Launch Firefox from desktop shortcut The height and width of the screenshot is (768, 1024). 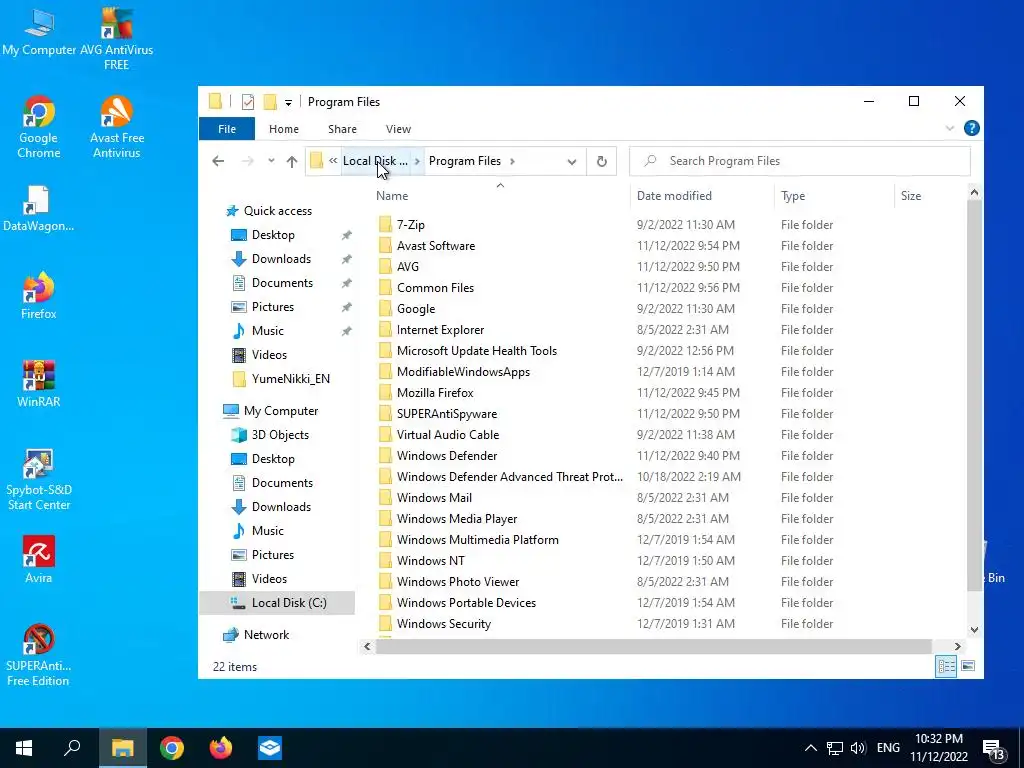[x=39, y=295]
